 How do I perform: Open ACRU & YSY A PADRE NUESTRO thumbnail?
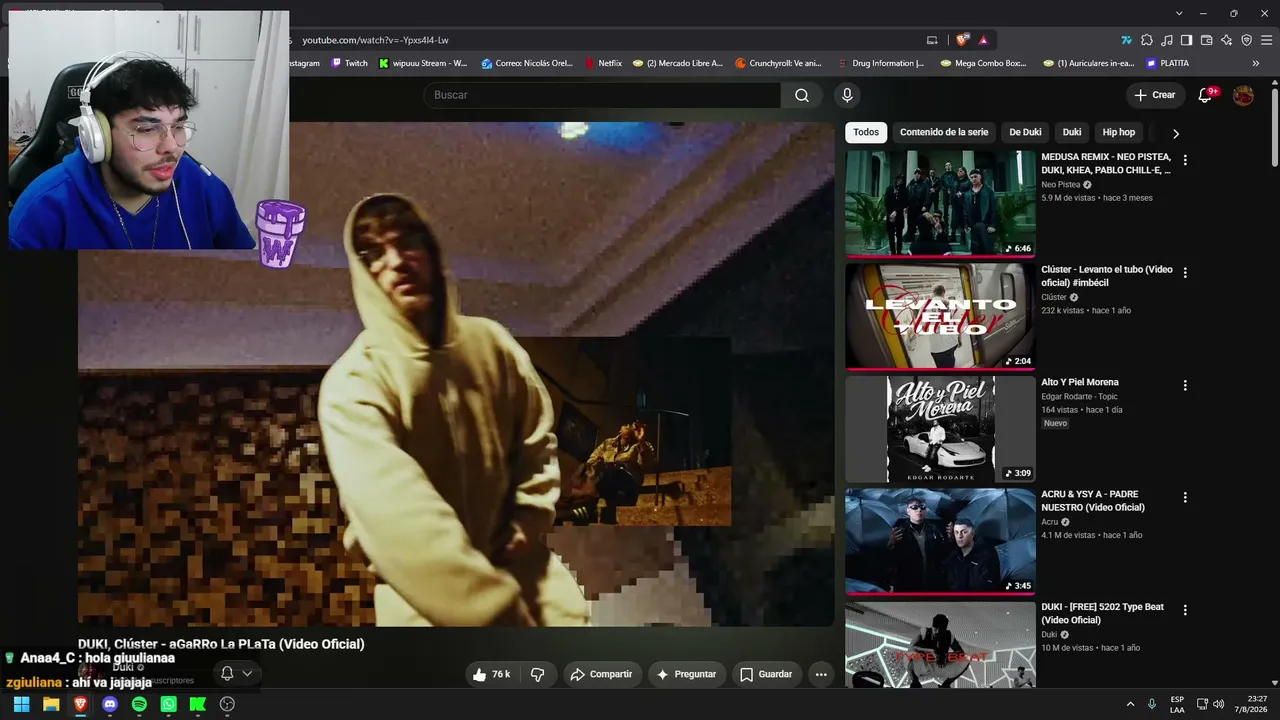[x=940, y=541]
